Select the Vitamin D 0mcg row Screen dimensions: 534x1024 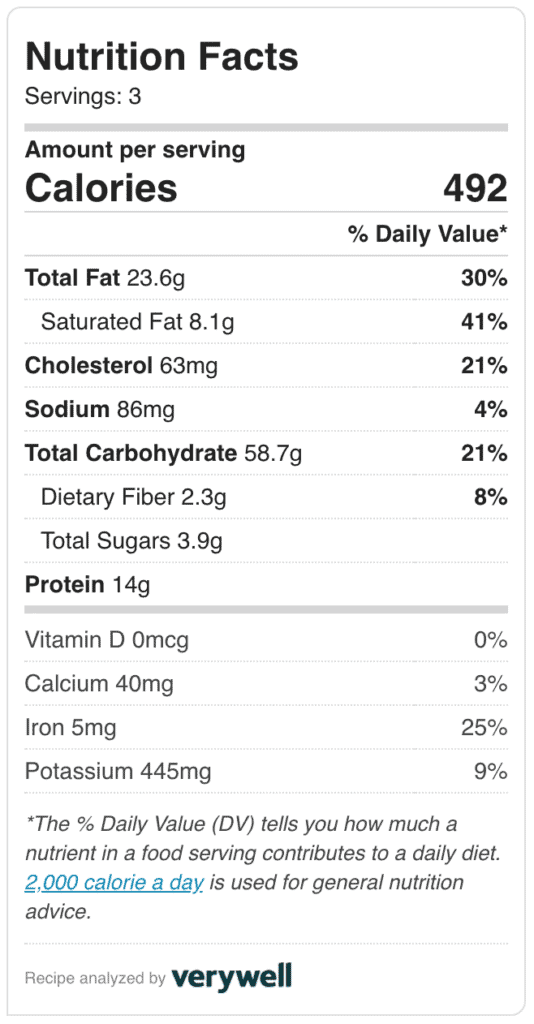coord(266,639)
